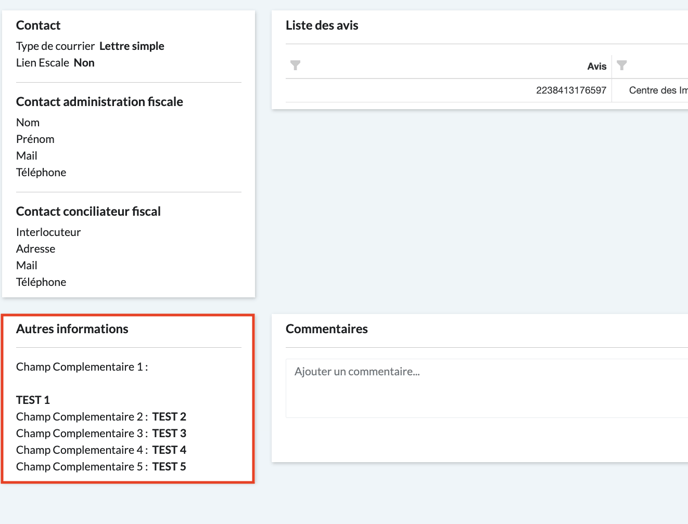Click the 'Contact administration fiscale' heading
688x524 pixels.
[99, 101]
